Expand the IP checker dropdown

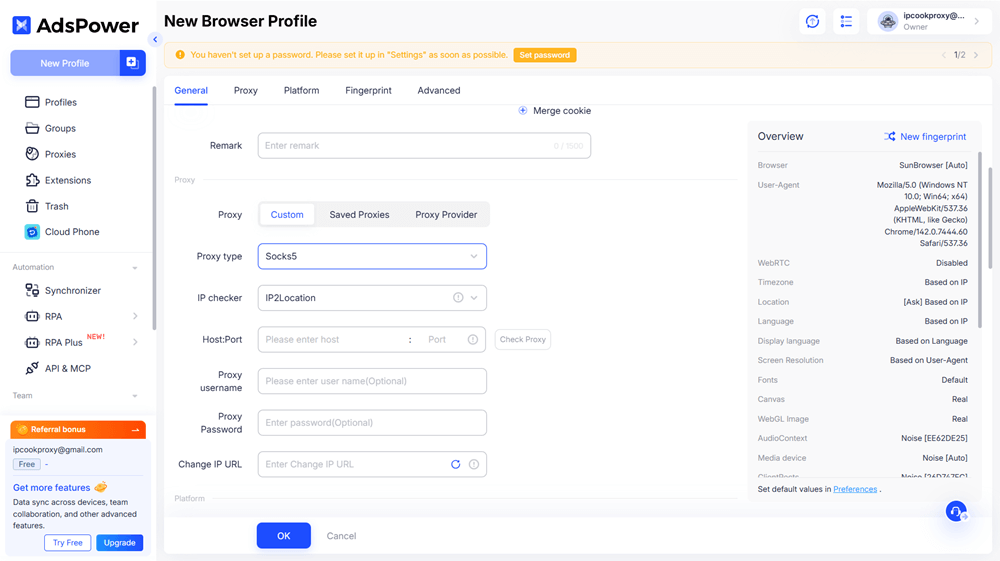(x=474, y=298)
